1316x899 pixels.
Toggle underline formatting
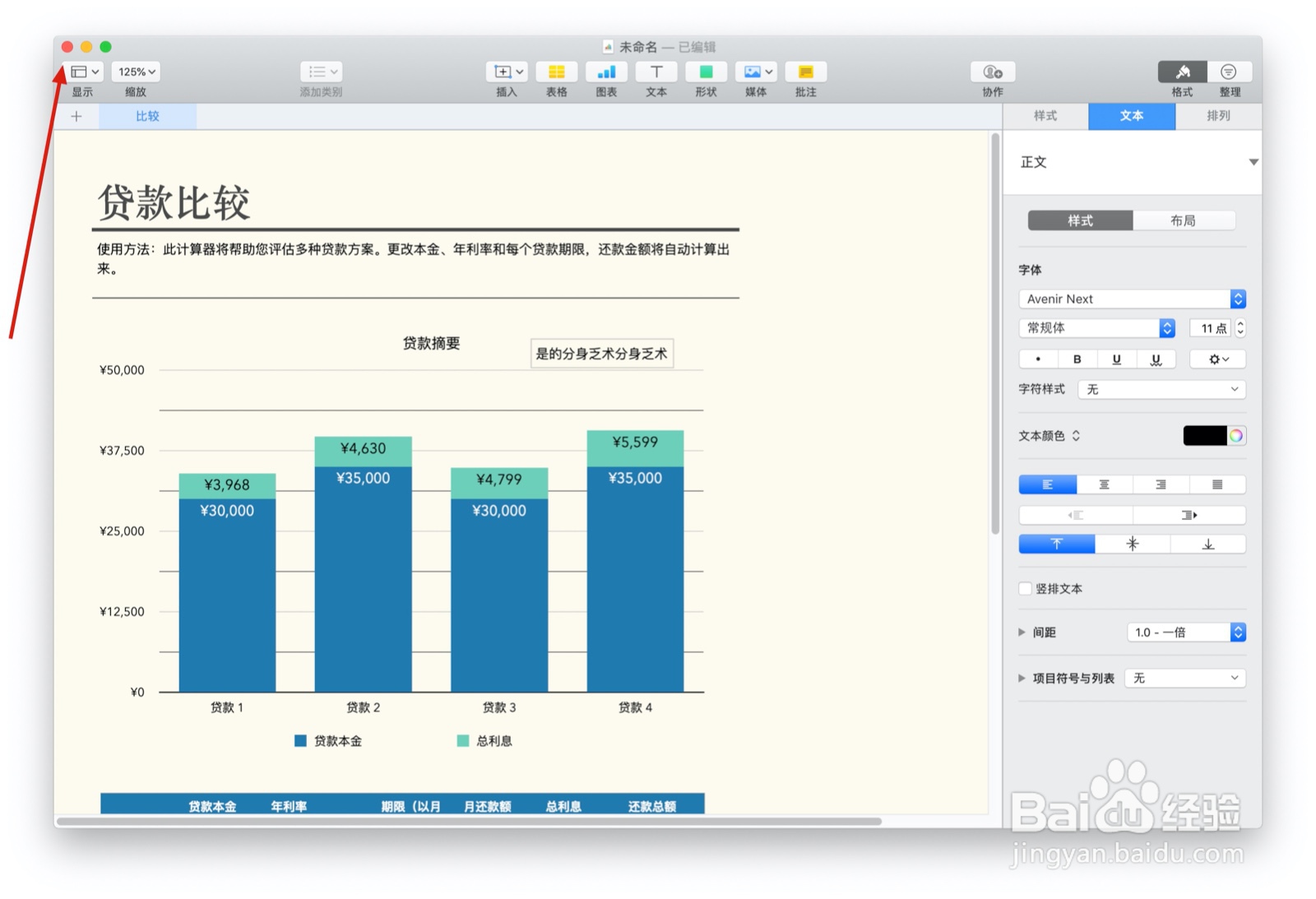pos(1116,359)
